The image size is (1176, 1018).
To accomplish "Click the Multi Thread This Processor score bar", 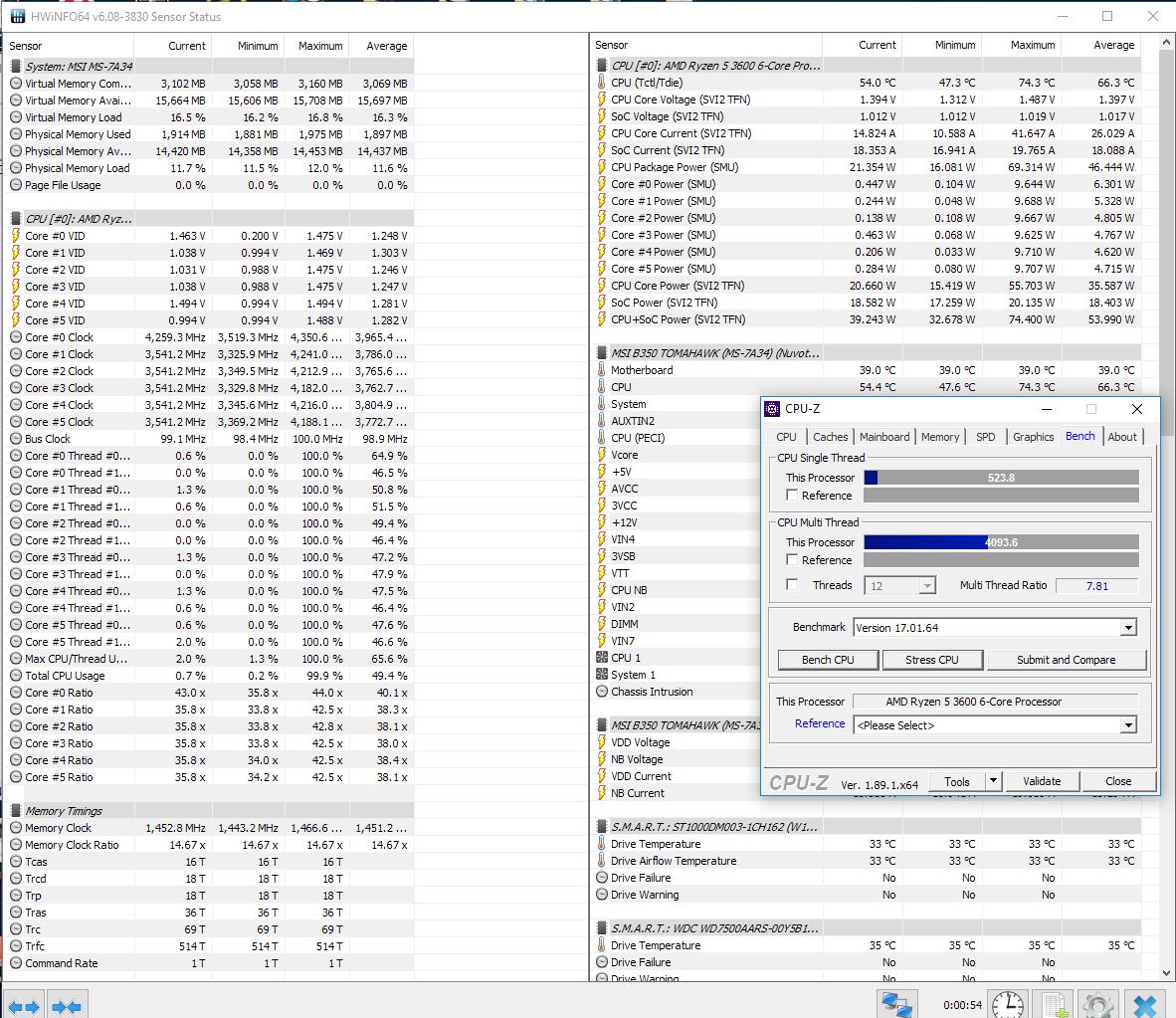I will (1001, 541).
